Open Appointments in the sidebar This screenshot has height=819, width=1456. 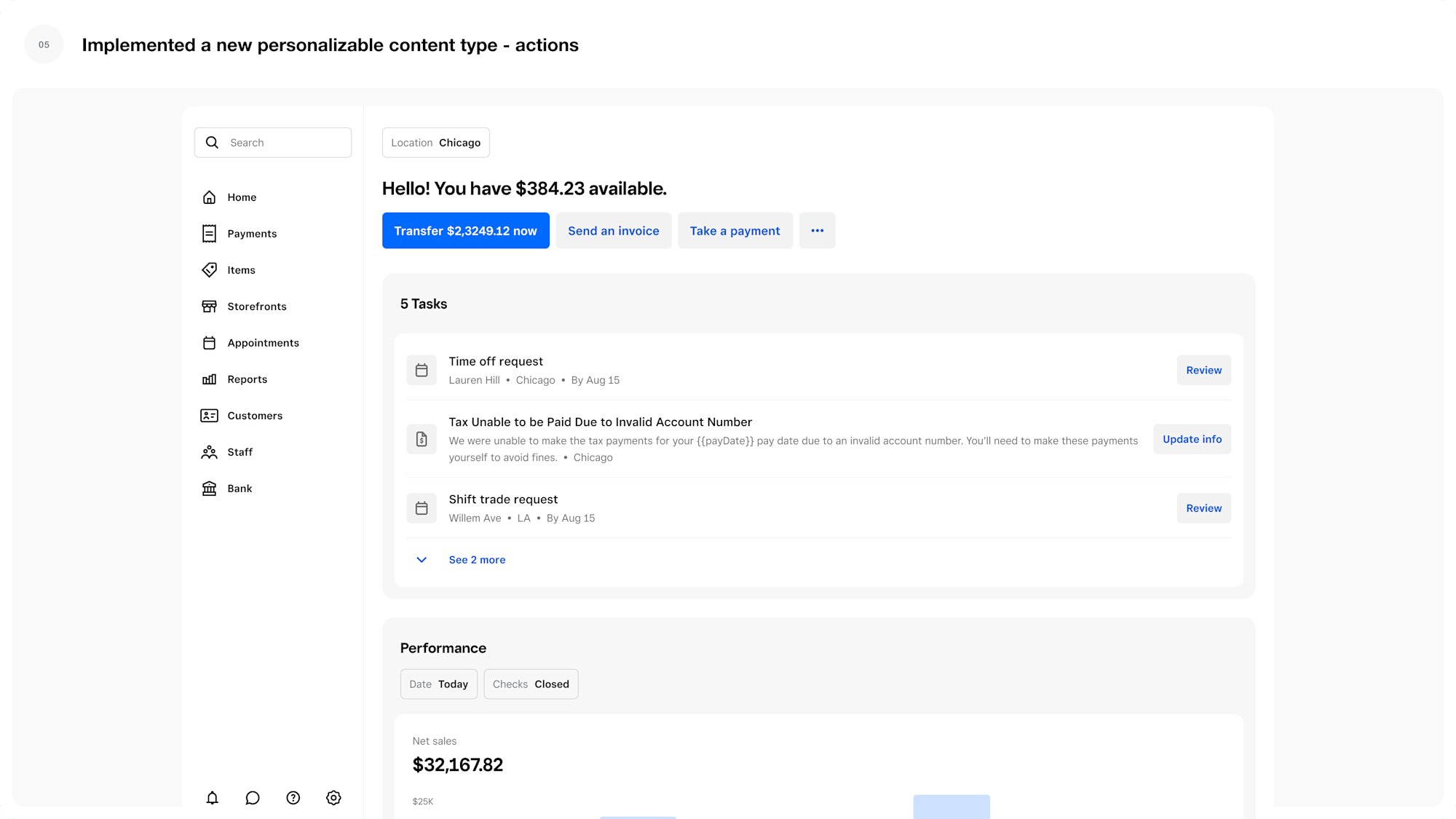point(263,343)
